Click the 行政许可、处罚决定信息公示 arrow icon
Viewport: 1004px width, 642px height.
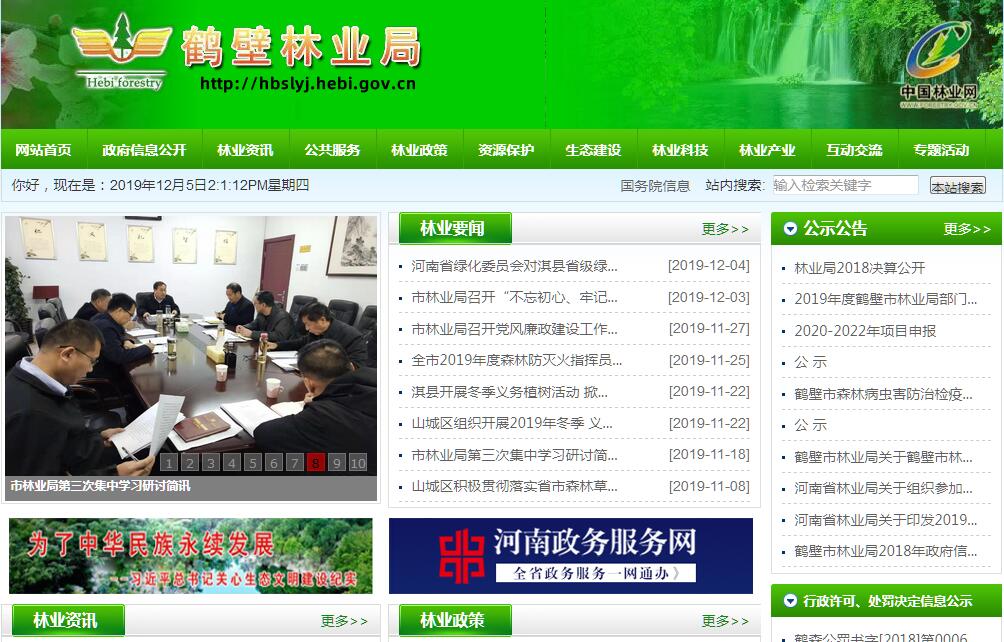790,600
